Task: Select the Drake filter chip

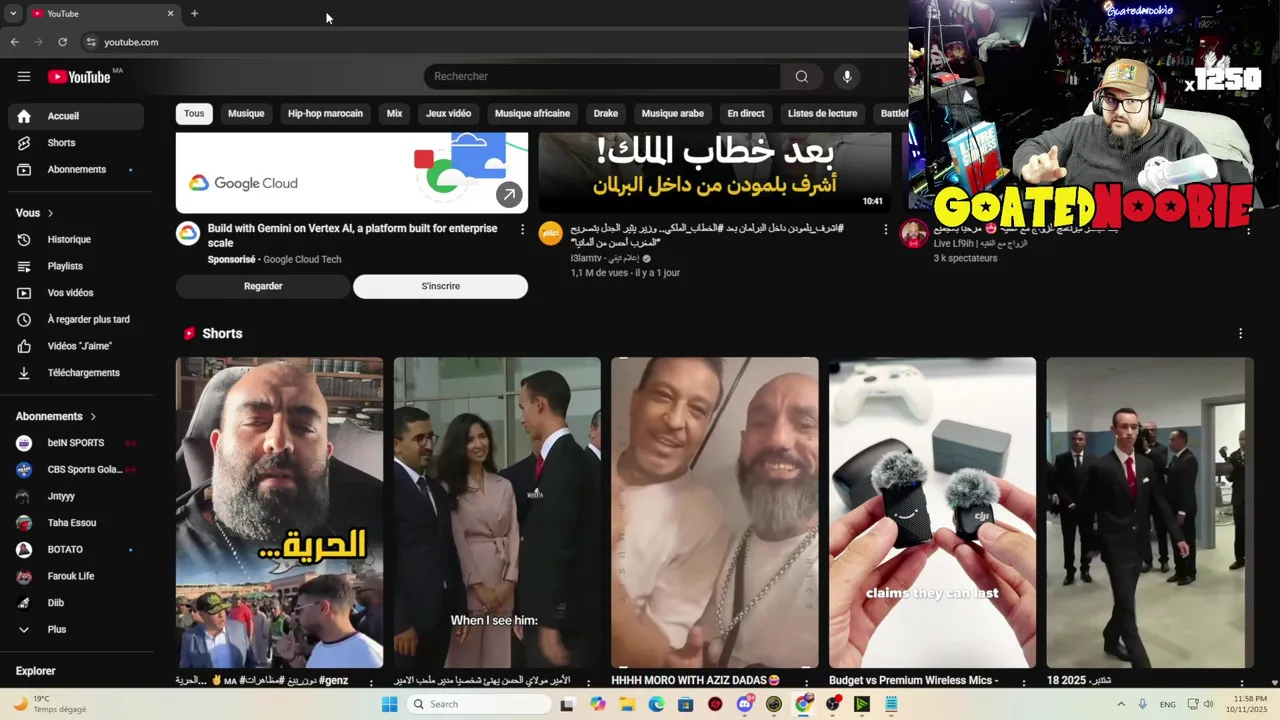Action: pyautogui.click(x=606, y=113)
